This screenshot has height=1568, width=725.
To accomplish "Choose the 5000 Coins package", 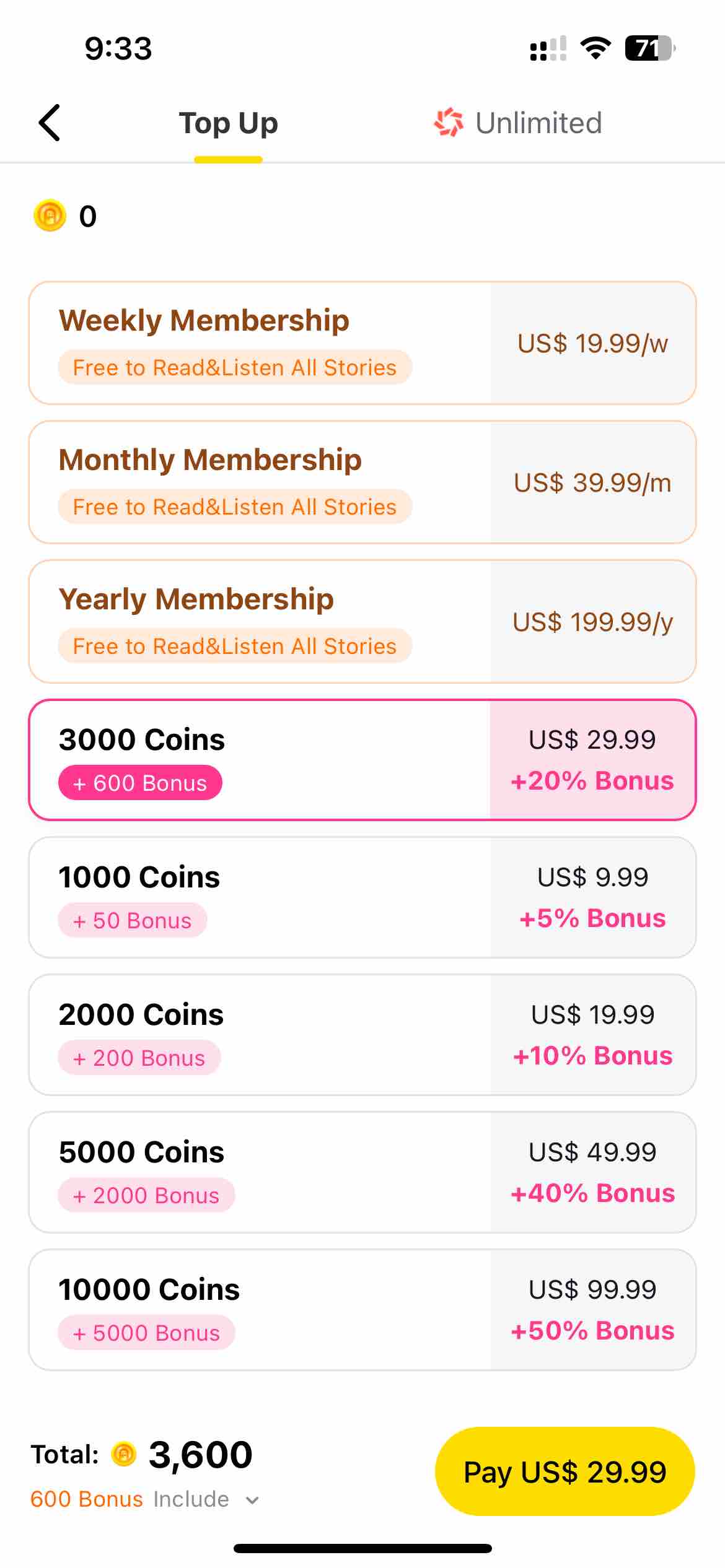I will coord(362,1172).
